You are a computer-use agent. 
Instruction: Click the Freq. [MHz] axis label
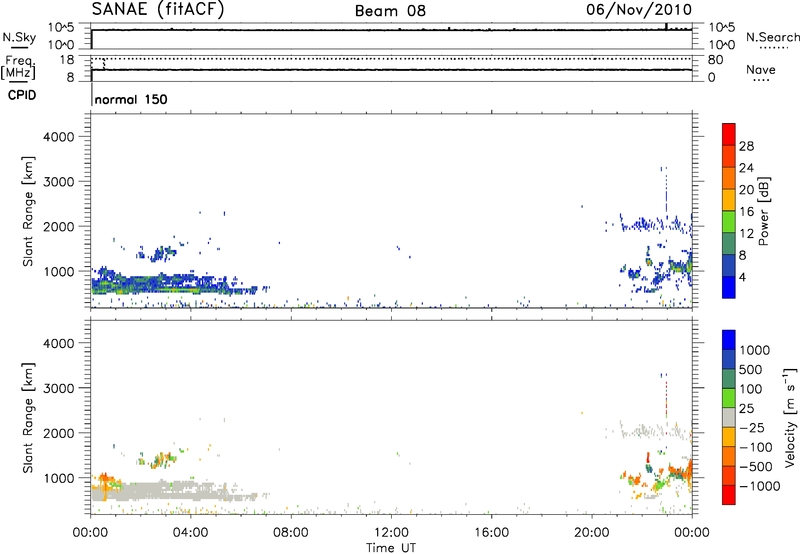[x=18, y=67]
